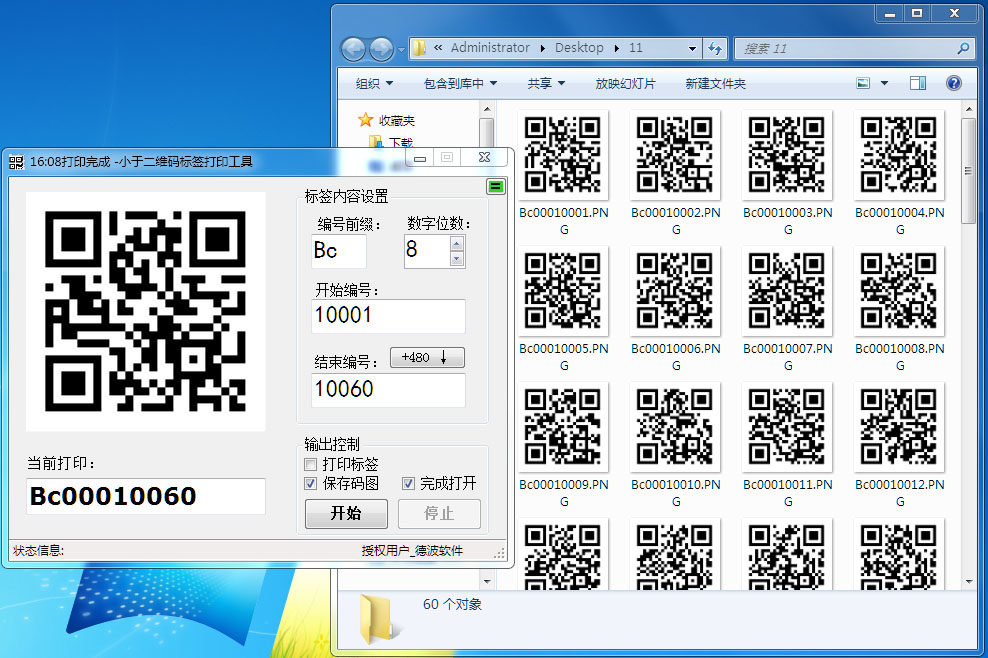This screenshot has width=988, height=658.
Task: Click the +480 button
Action: tap(427, 358)
